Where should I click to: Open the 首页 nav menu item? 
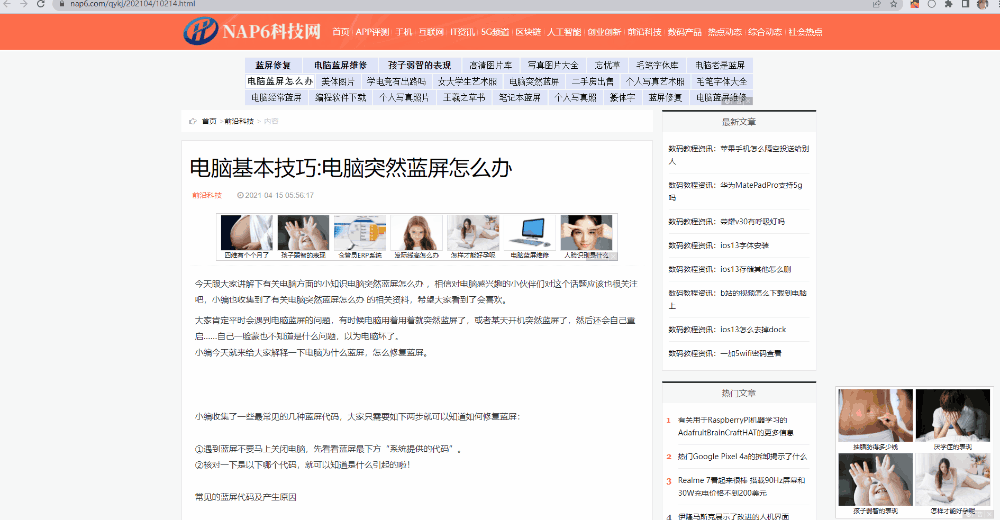[341, 32]
